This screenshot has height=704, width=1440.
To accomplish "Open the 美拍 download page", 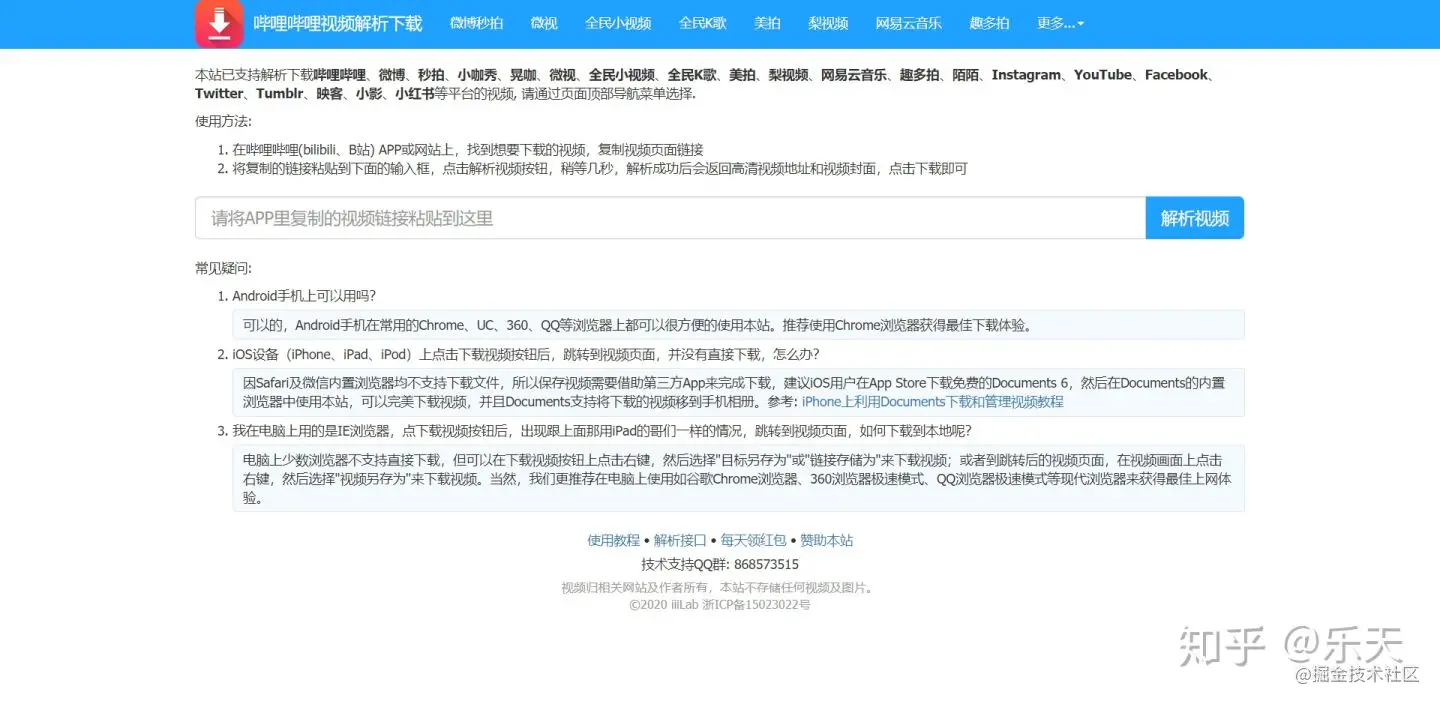I will (x=767, y=23).
